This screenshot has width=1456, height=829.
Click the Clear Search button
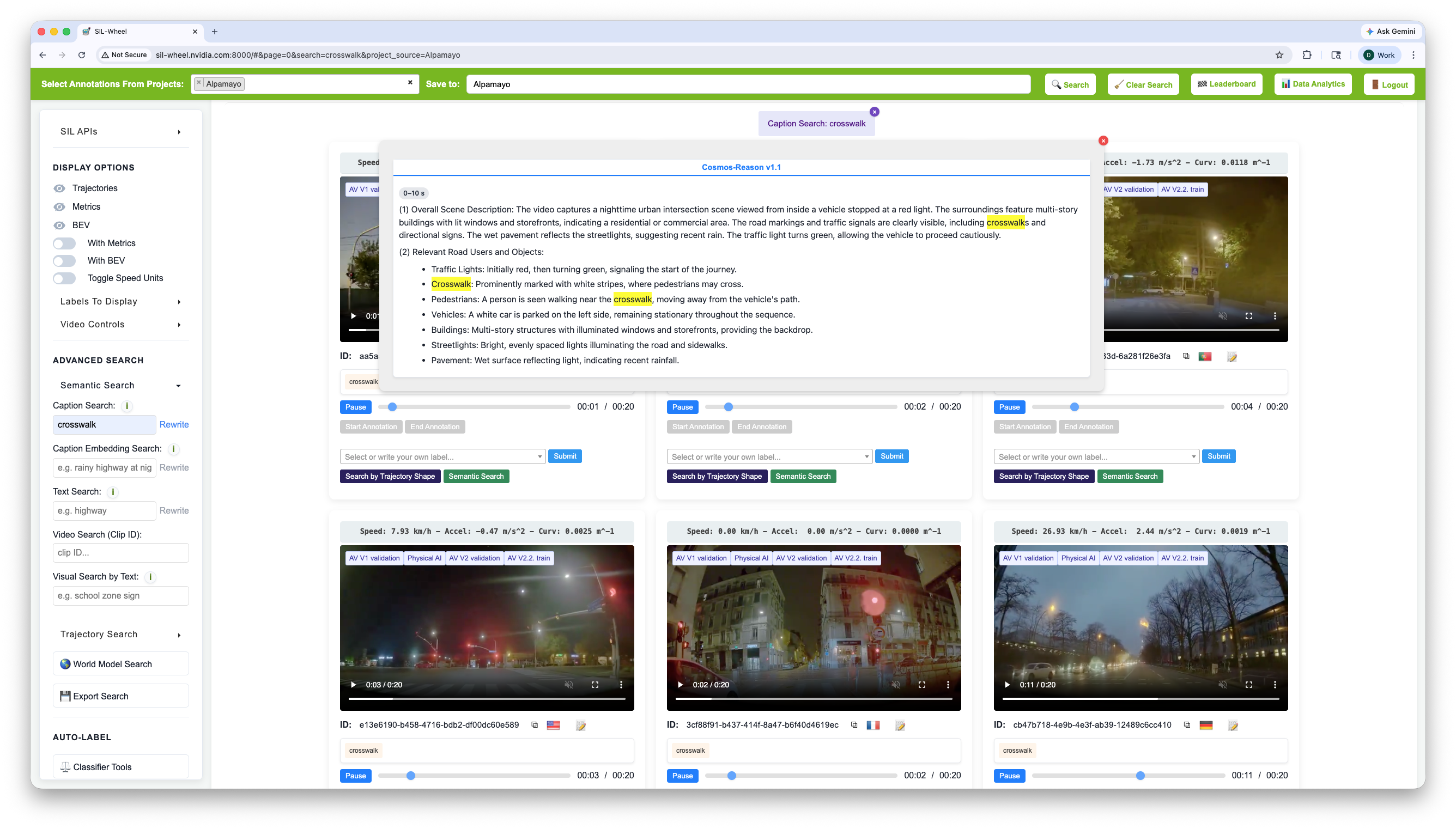pyautogui.click(x=1143, y=84)
